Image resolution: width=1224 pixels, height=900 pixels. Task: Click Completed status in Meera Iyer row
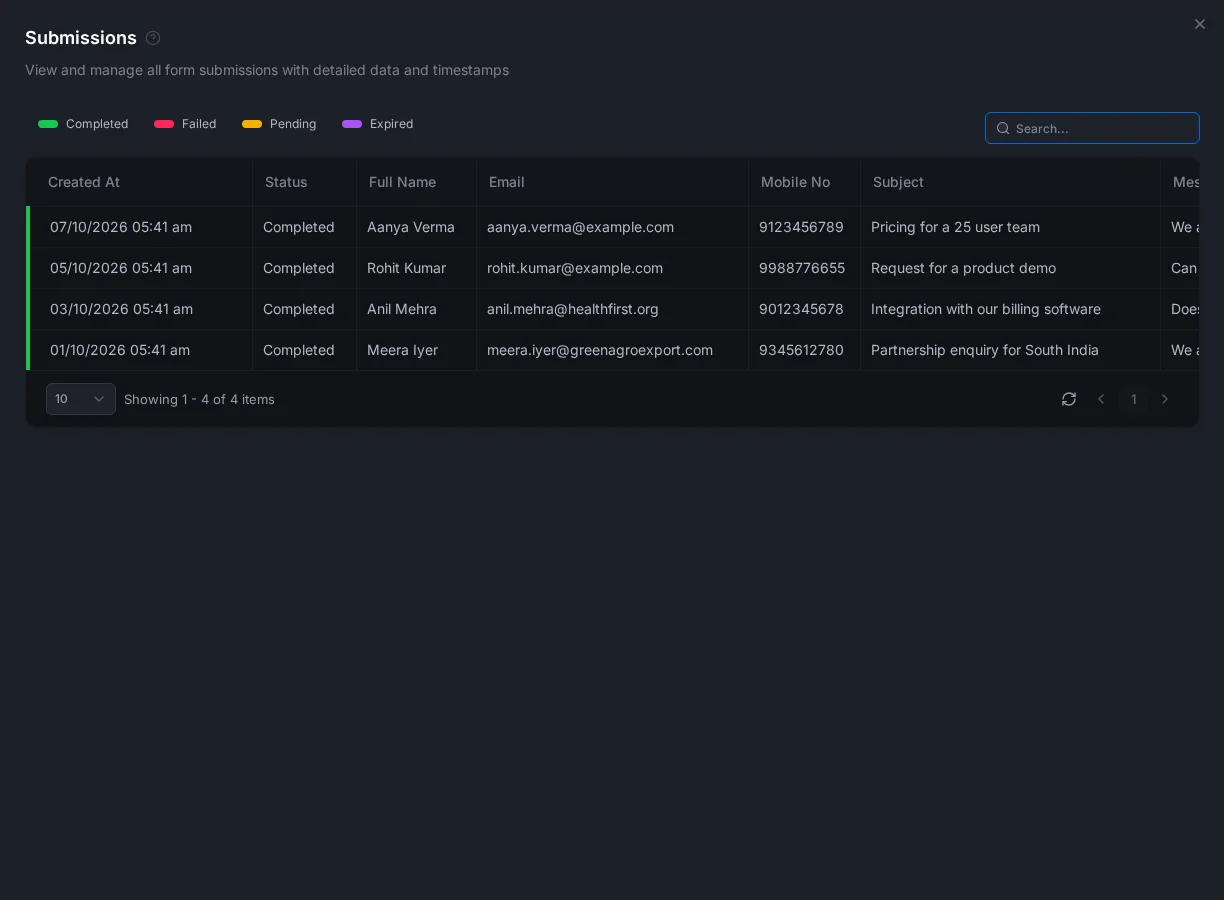pyautogui.click(x=299, y=350)
